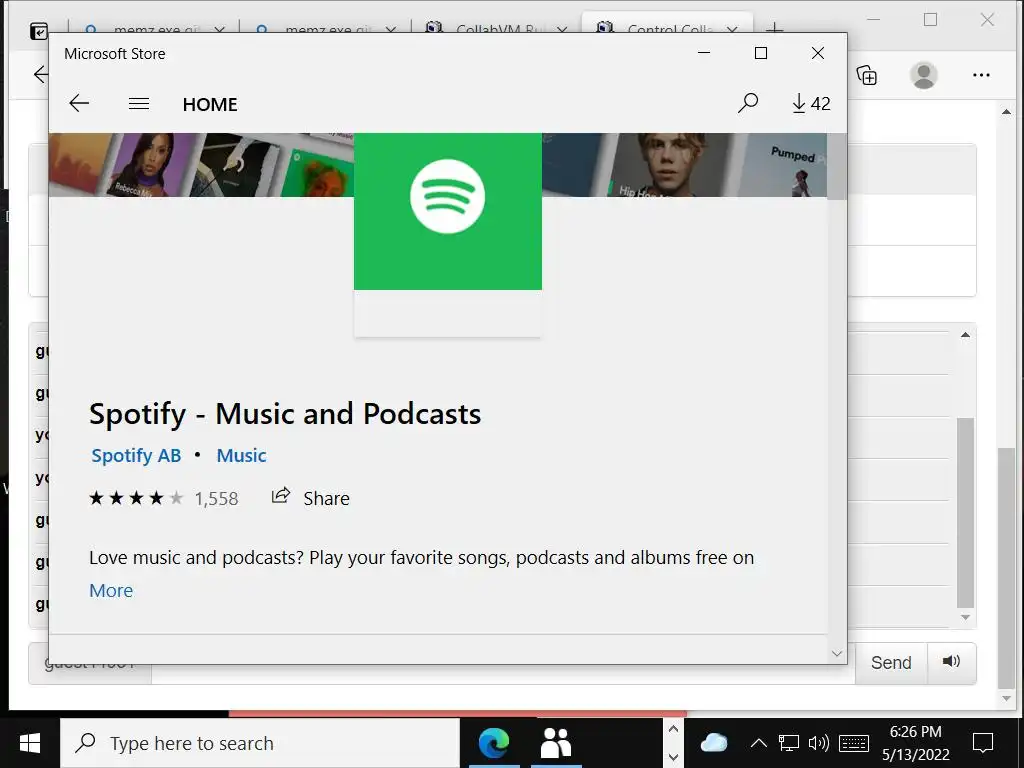Click the four-star rating display

(x=136, y=498)
